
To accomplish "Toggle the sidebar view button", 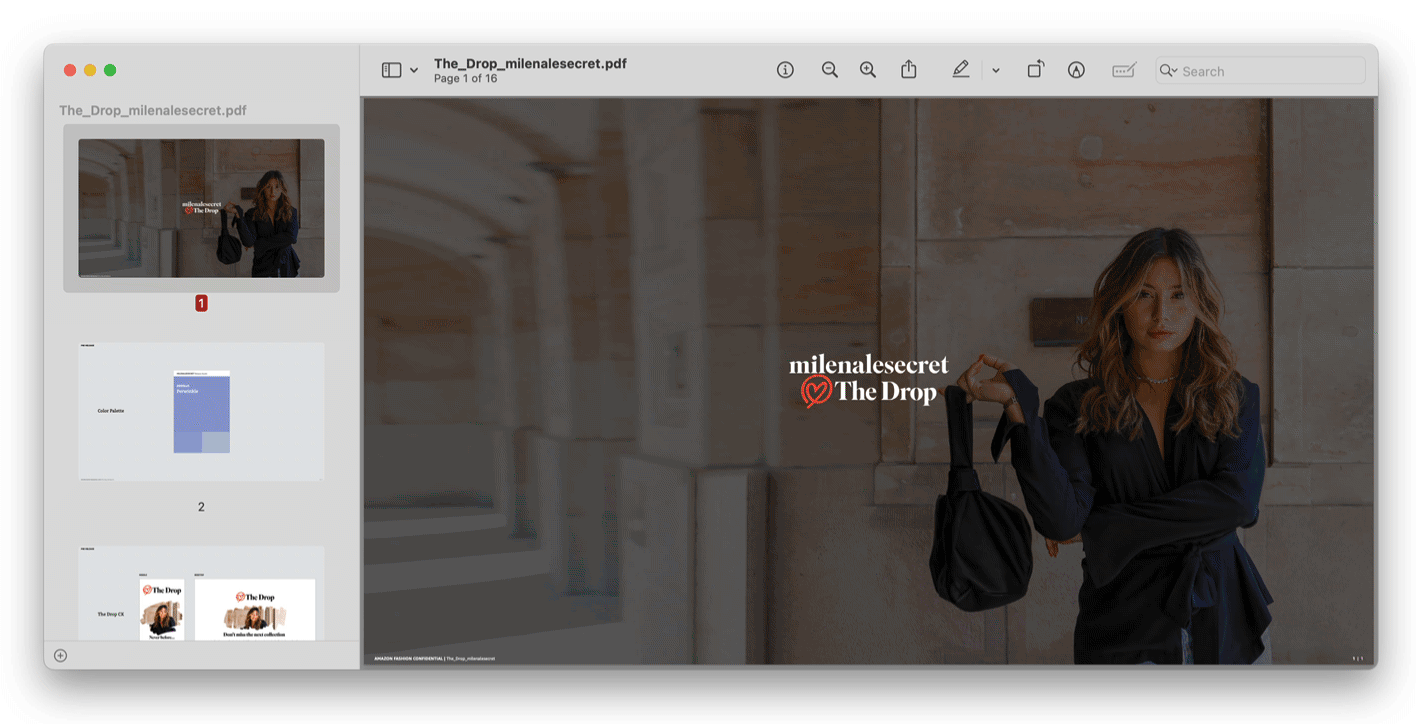I will 391,70.
